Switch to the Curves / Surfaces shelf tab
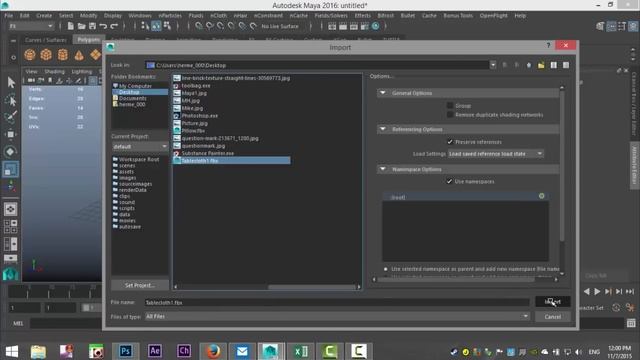 point(45,40)
